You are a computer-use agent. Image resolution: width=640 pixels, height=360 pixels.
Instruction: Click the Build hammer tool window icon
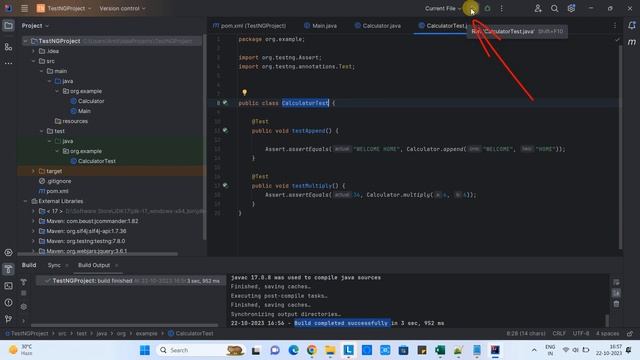click(x=8, y=269)
